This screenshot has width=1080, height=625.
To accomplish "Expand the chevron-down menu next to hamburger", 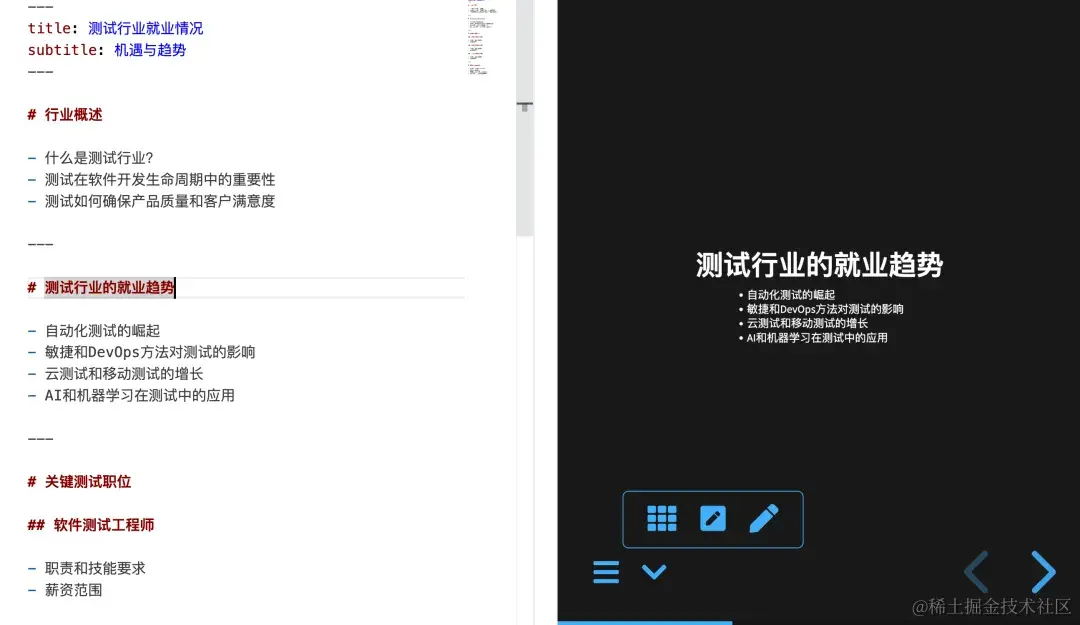I will 654,572.
